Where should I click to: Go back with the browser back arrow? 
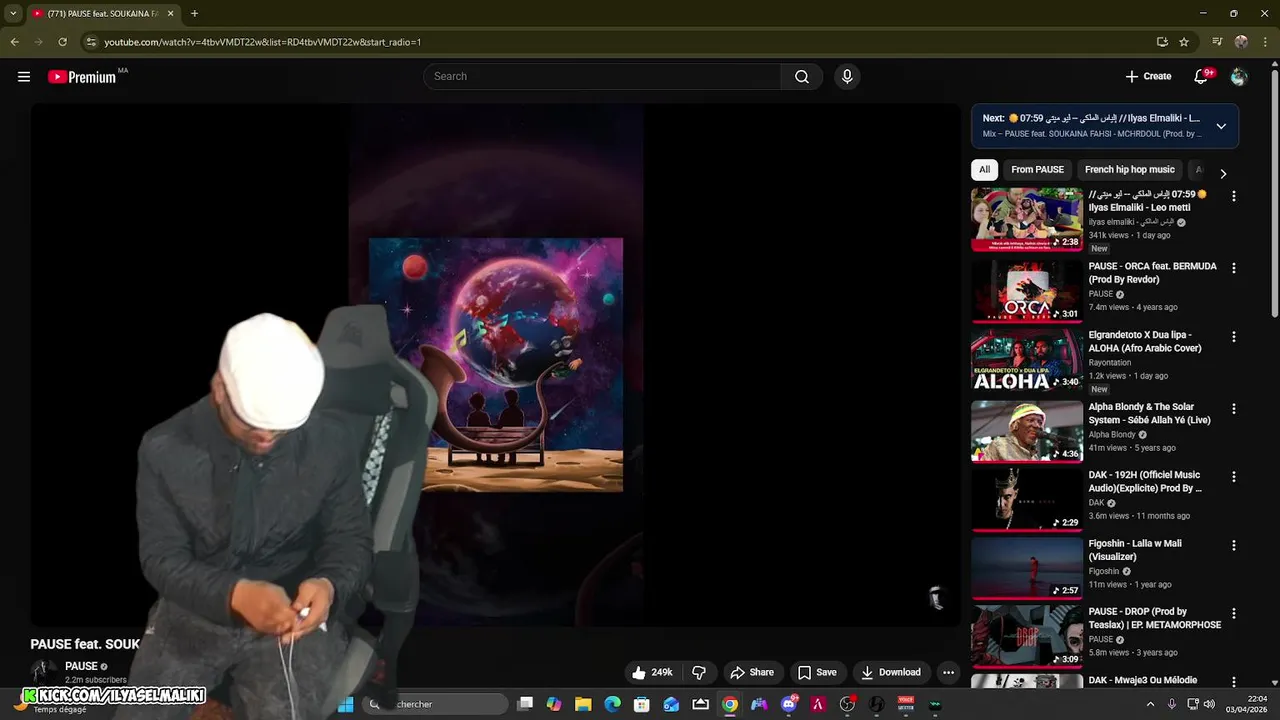pyautogui.click(x=14, y=42)
